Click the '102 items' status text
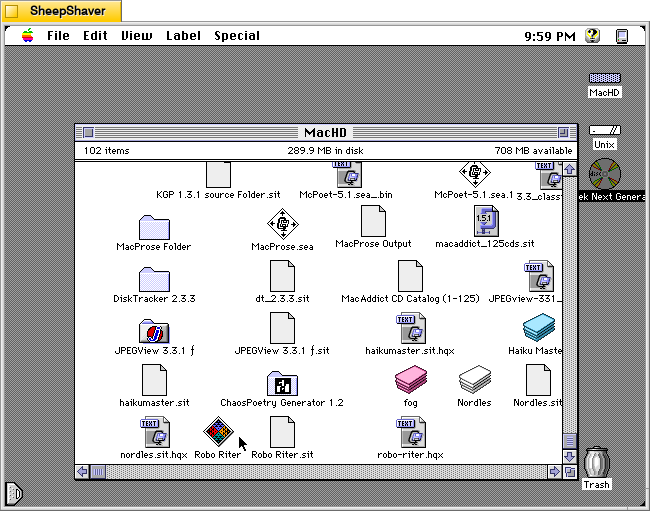 point(107,150)
